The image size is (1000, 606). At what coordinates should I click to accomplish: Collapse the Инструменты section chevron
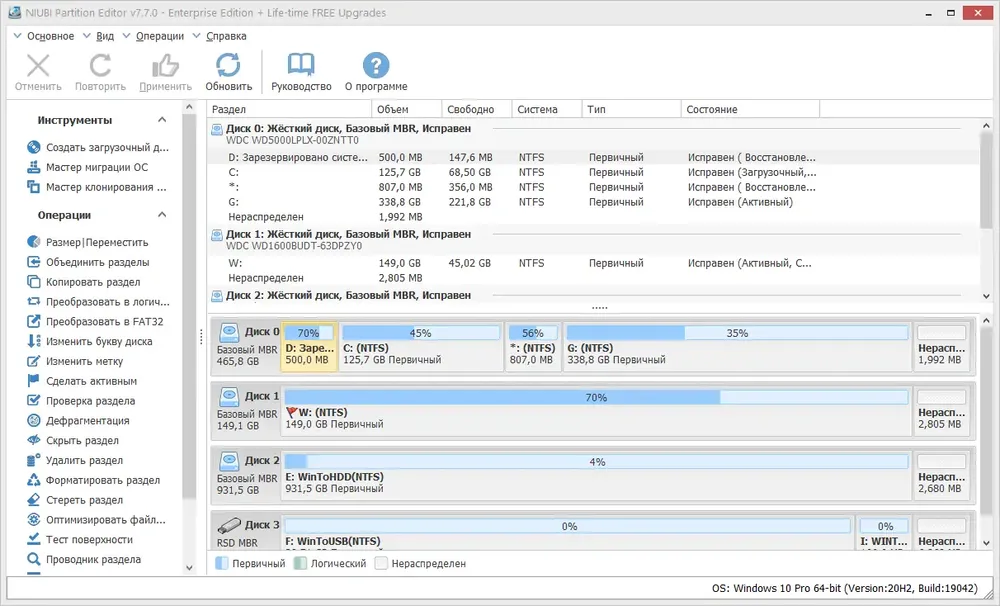click(162, 120)
